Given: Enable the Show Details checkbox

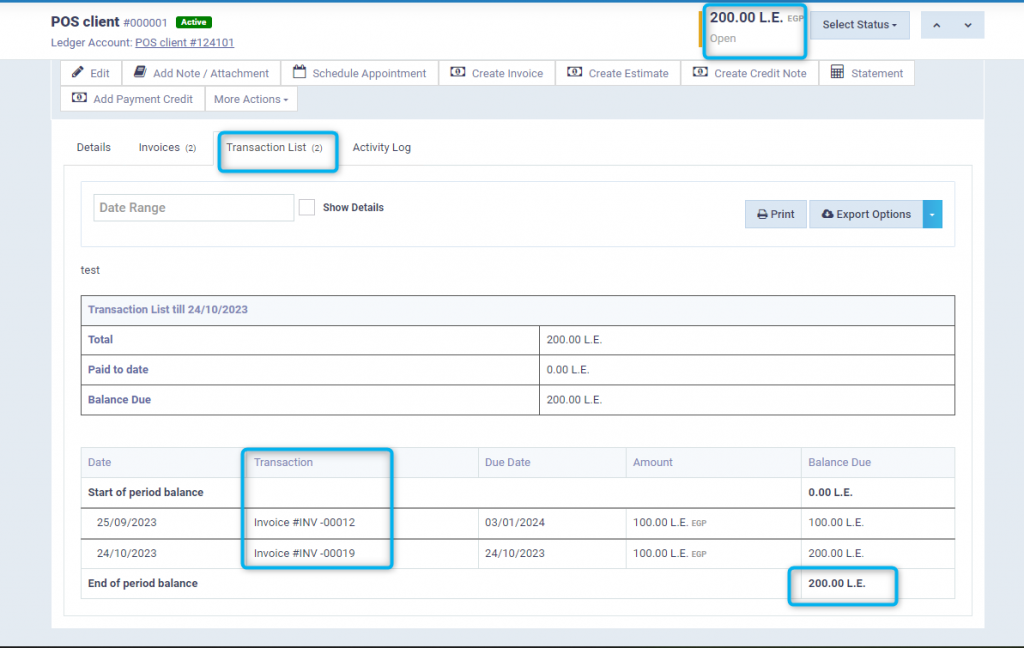Looking at the screenshot, I should [308, 207].
